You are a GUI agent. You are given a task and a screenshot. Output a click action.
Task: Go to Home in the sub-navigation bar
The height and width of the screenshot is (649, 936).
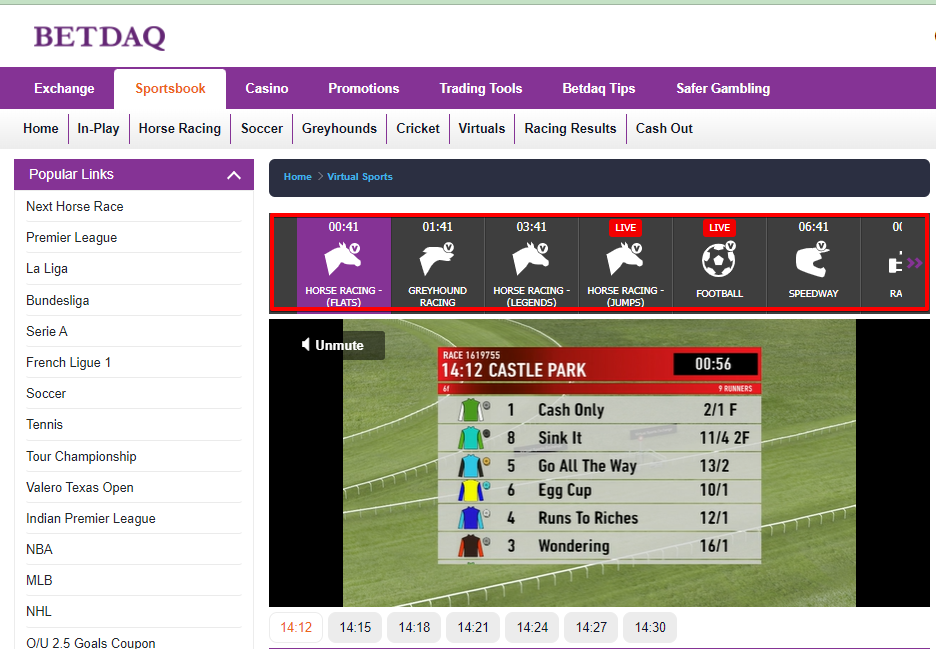click(41, 128)
